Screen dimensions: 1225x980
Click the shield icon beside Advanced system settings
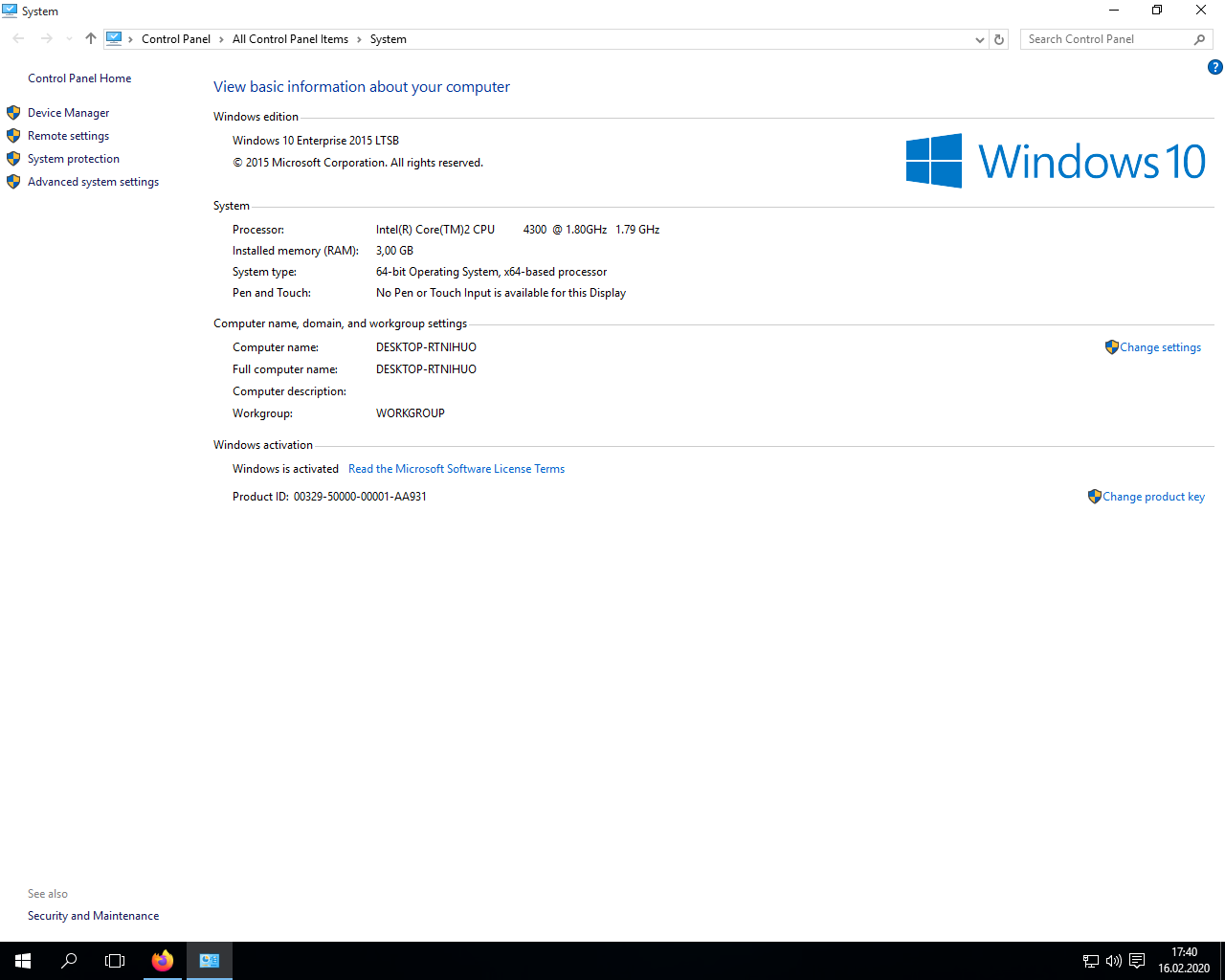click(x=13, y=182)
